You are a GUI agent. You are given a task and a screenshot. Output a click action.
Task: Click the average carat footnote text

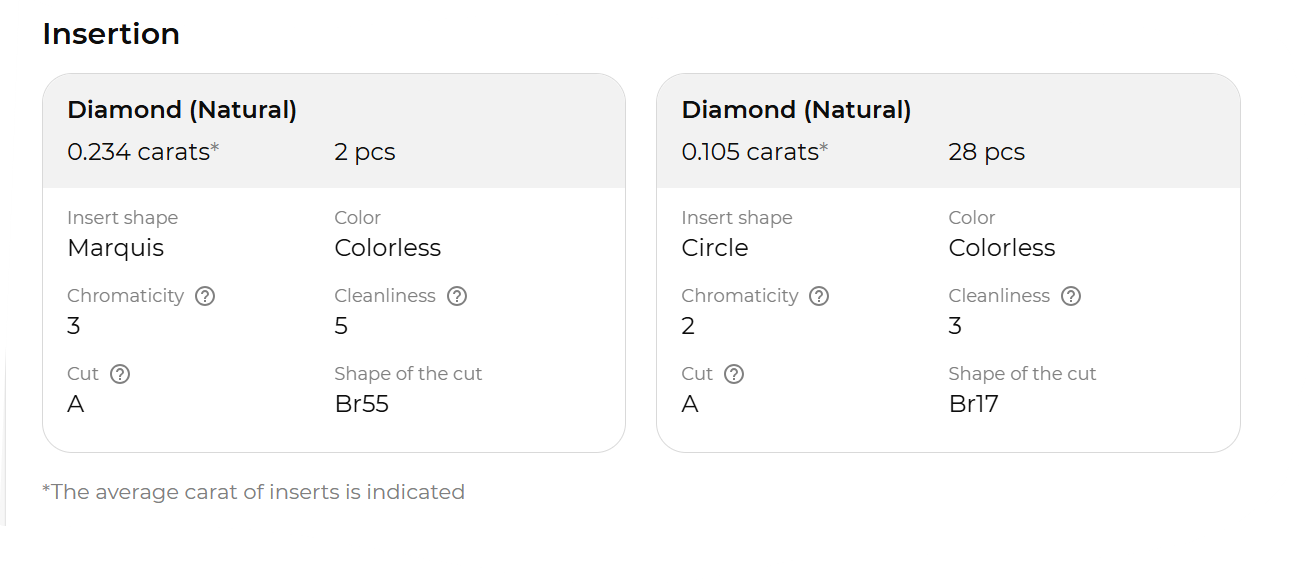(253, 492)
